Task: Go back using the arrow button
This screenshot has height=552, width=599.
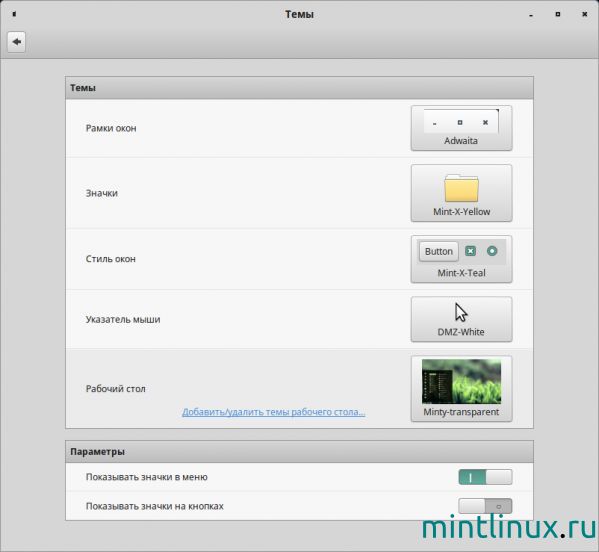Action: pyautogui.click(x=16, y=42)
